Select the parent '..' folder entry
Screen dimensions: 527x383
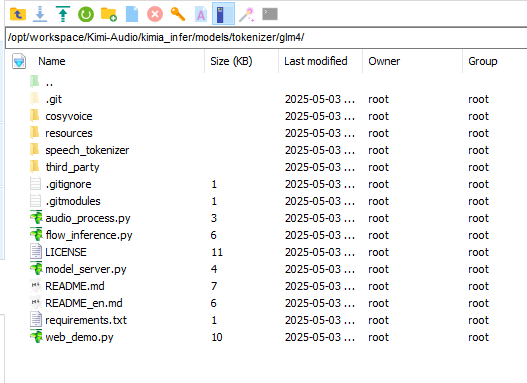[49, 82]
